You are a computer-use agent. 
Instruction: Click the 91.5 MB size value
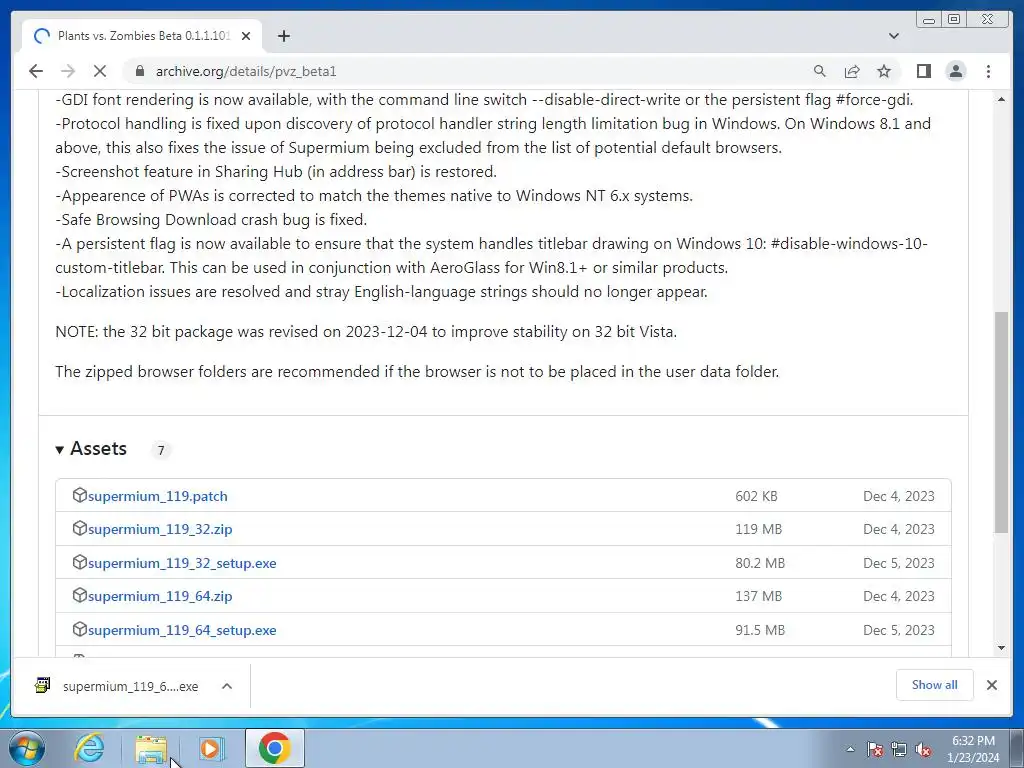pos(760,630)
